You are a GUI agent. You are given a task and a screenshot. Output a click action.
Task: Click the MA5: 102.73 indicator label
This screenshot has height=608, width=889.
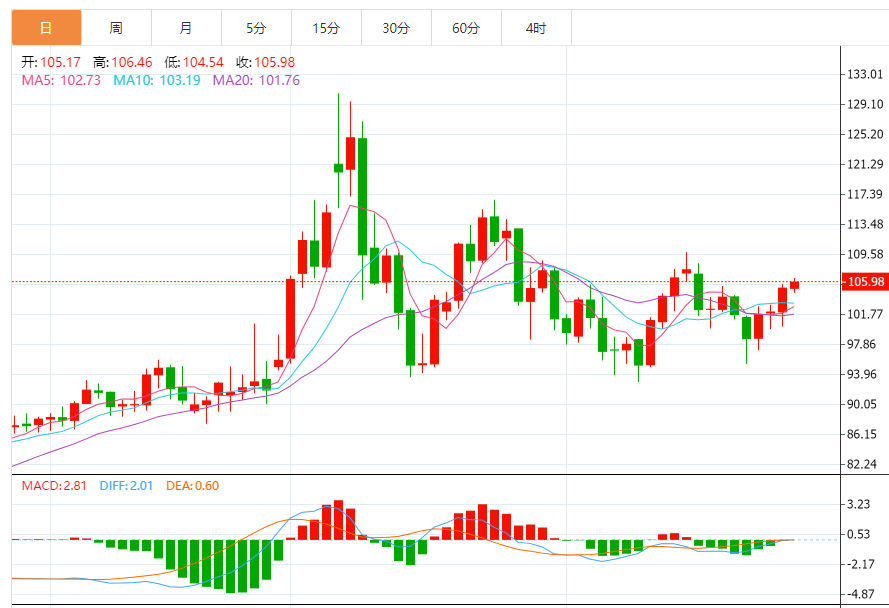pos(61,81)
